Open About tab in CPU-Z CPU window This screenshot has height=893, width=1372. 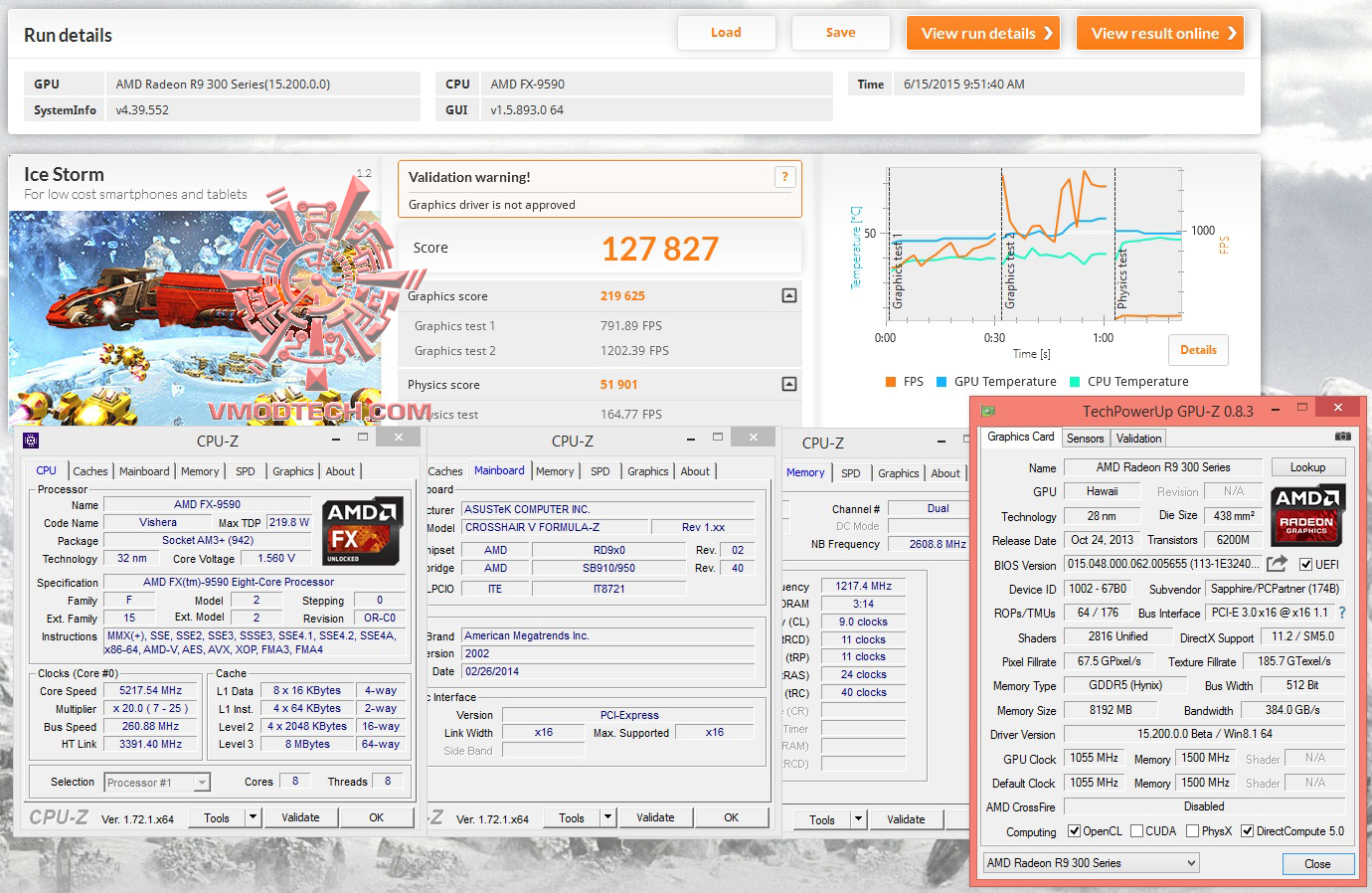[x=340, y=471]
